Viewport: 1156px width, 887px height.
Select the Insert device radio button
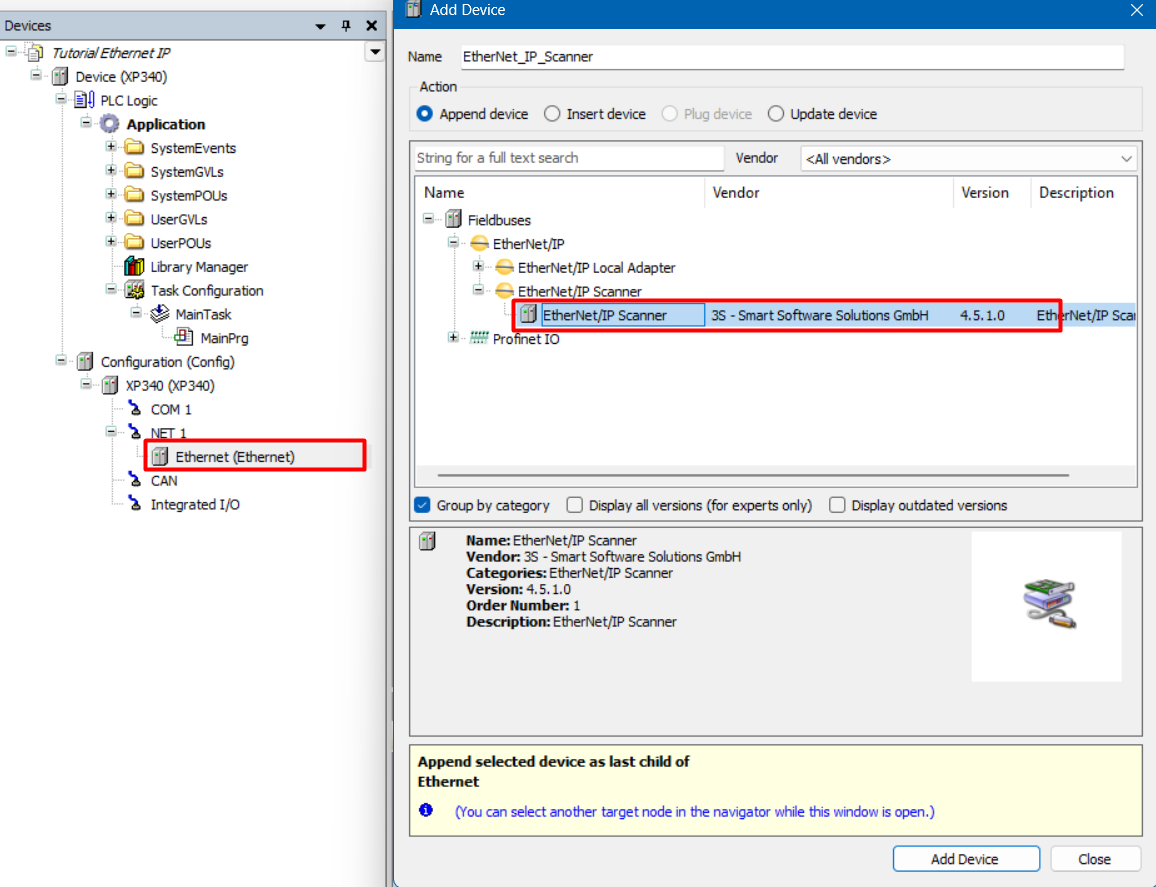click(x=552, y=114)
